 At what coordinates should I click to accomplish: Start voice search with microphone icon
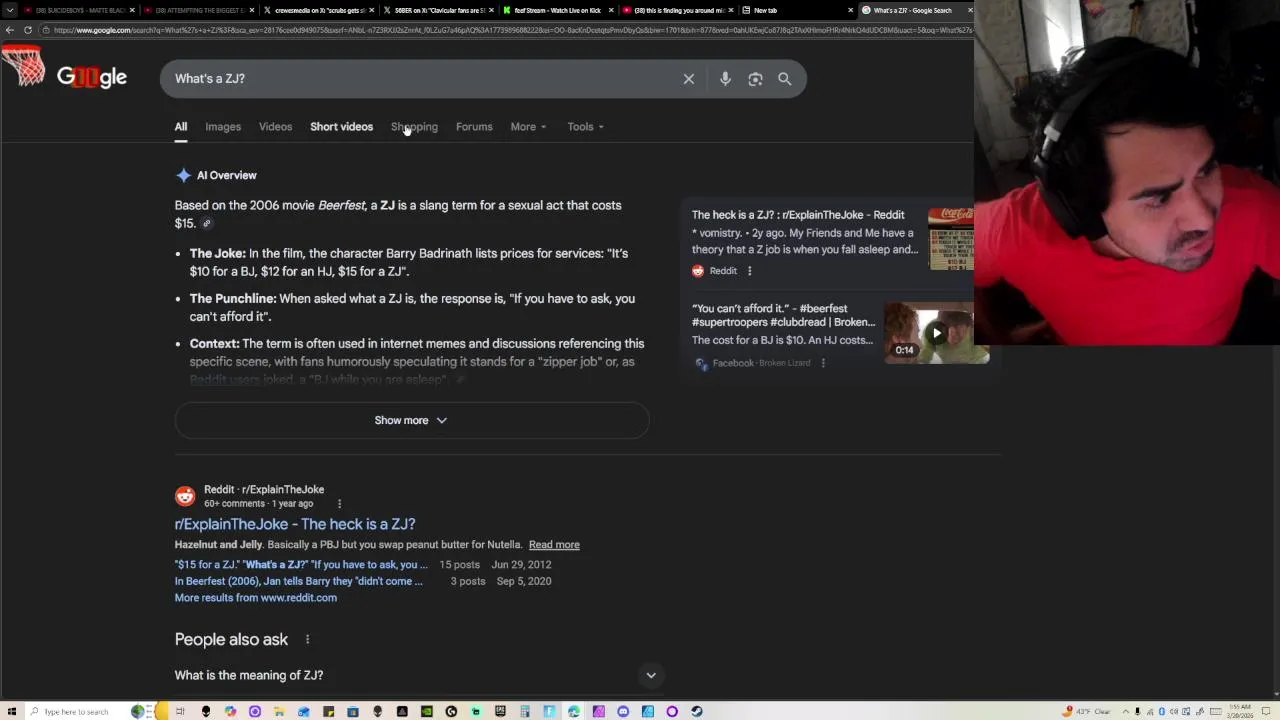click(x=725, y=79)
